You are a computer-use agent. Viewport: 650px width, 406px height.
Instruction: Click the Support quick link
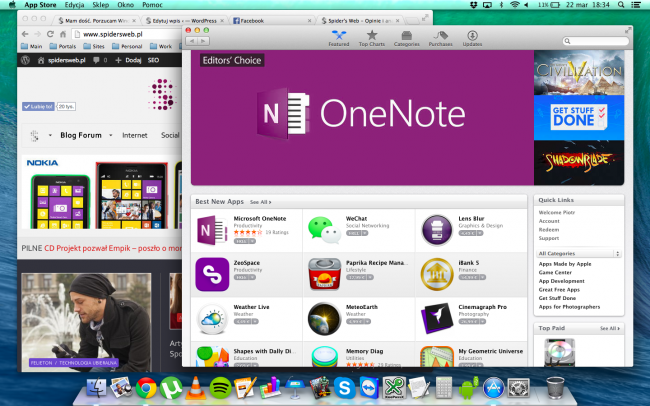point(548,238)
